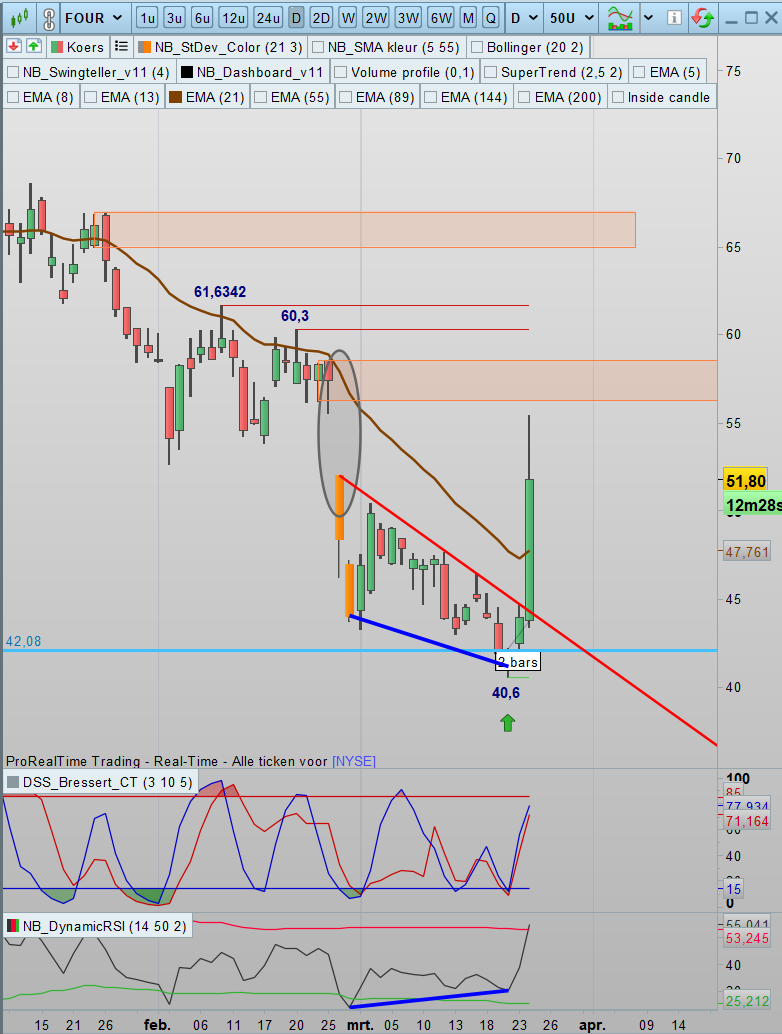Screen dimensions: 782x1034
Task: Click the 47,761 EMA value tag
Action: [747, 552]
